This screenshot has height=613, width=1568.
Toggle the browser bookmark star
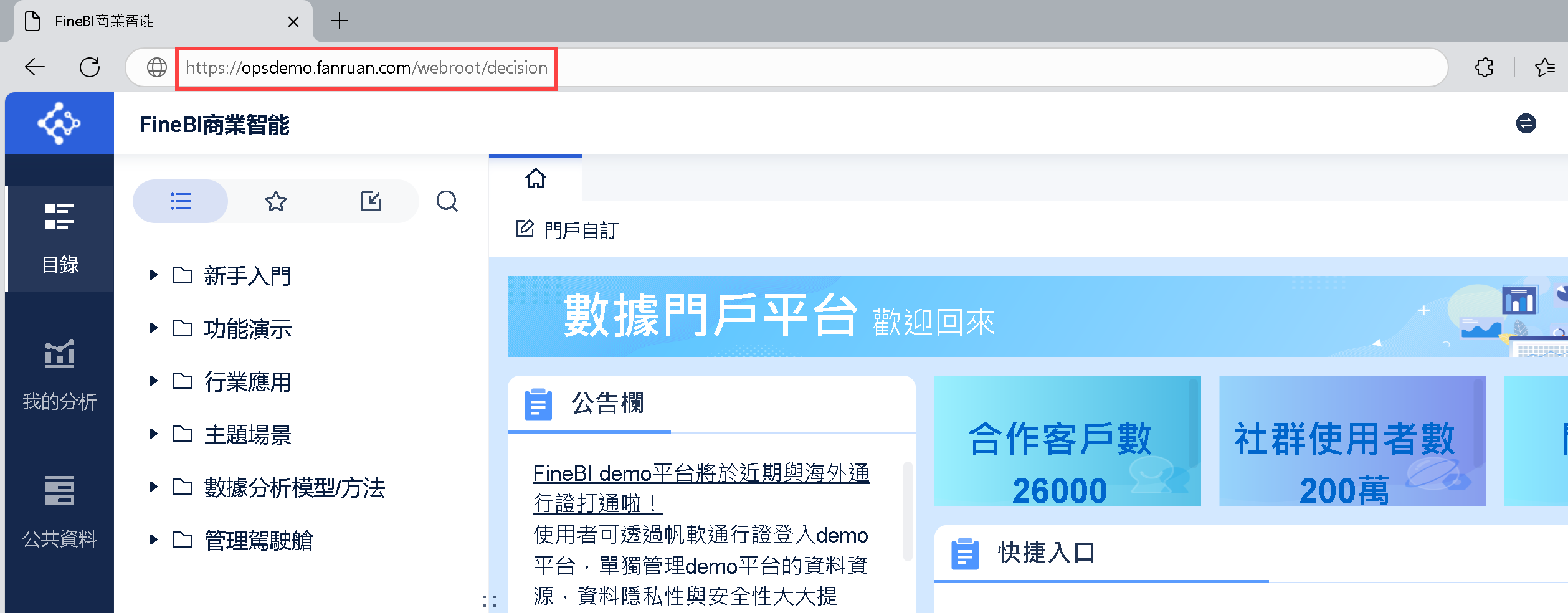click(x=1544, y=67)
